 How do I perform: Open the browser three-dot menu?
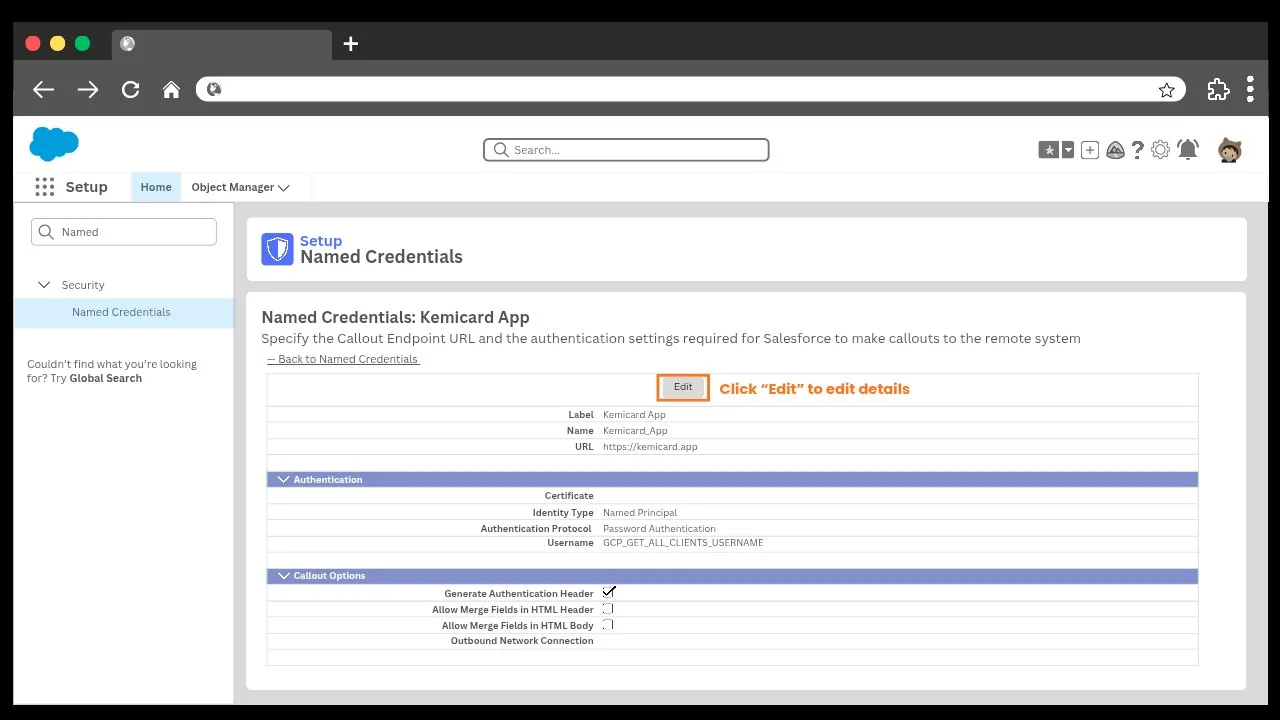1250,89
